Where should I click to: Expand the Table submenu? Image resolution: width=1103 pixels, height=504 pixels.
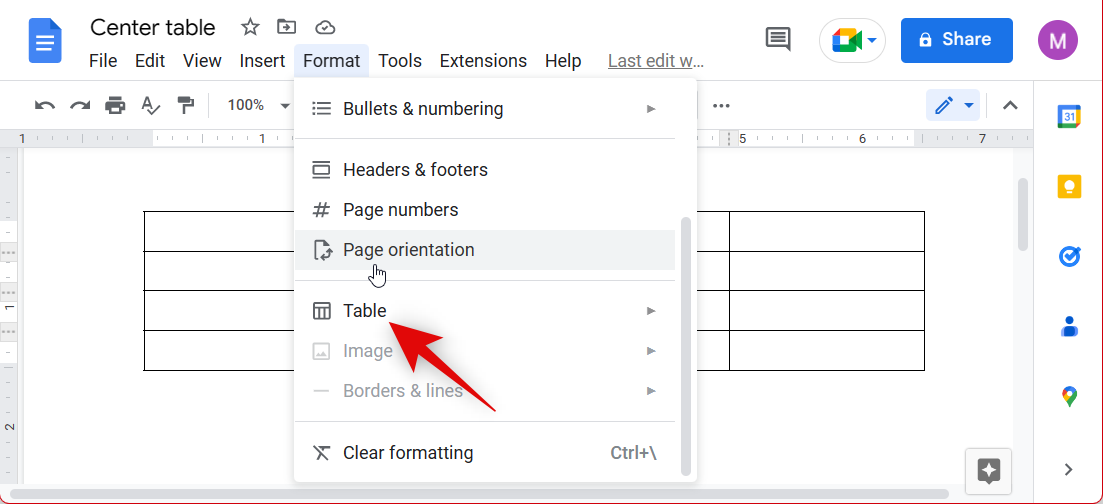tap(485, 311)
